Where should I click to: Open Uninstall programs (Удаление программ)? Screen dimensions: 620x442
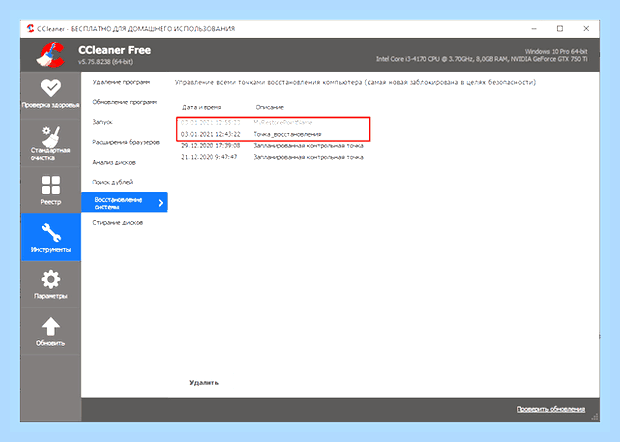tap(121, 82)
